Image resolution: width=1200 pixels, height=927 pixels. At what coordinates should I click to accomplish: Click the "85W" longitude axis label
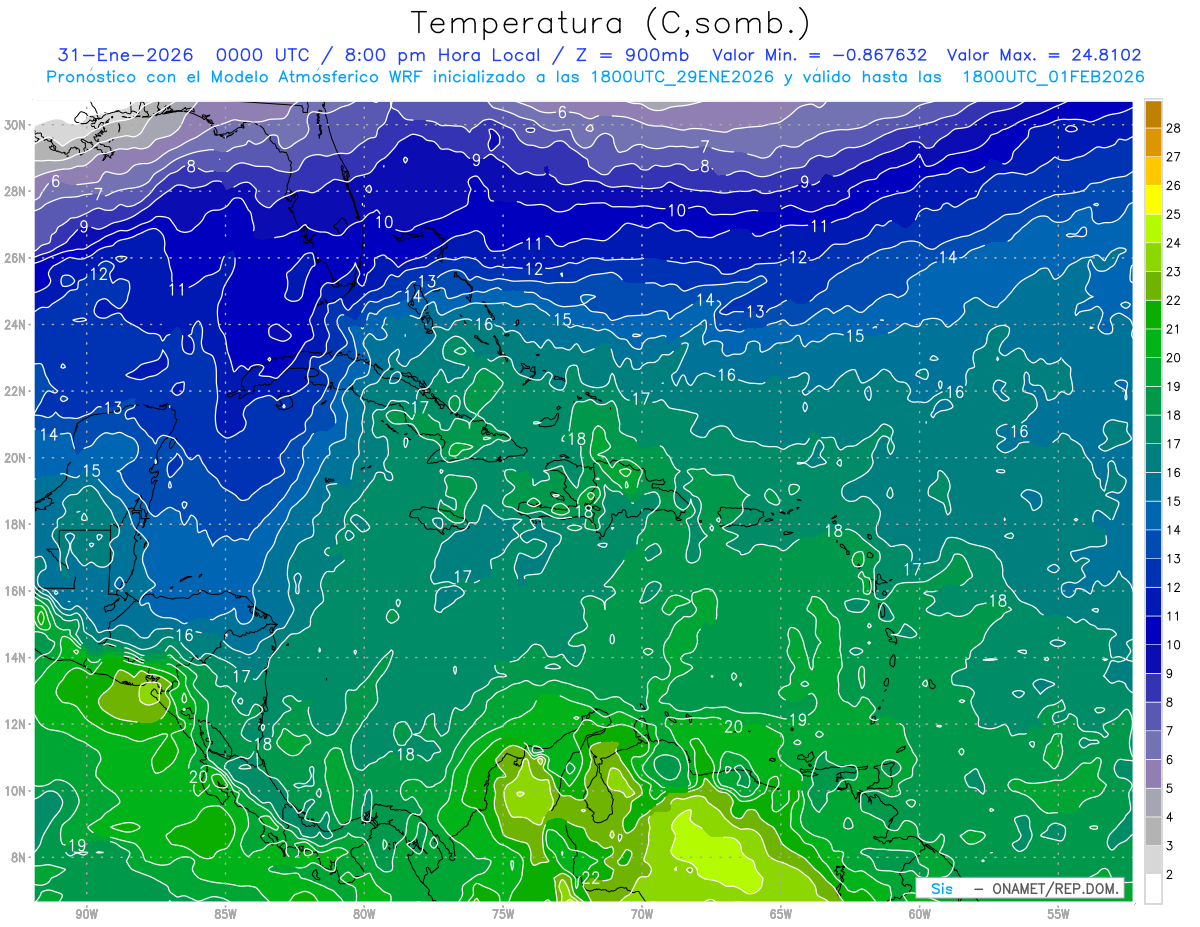(225, 914)
